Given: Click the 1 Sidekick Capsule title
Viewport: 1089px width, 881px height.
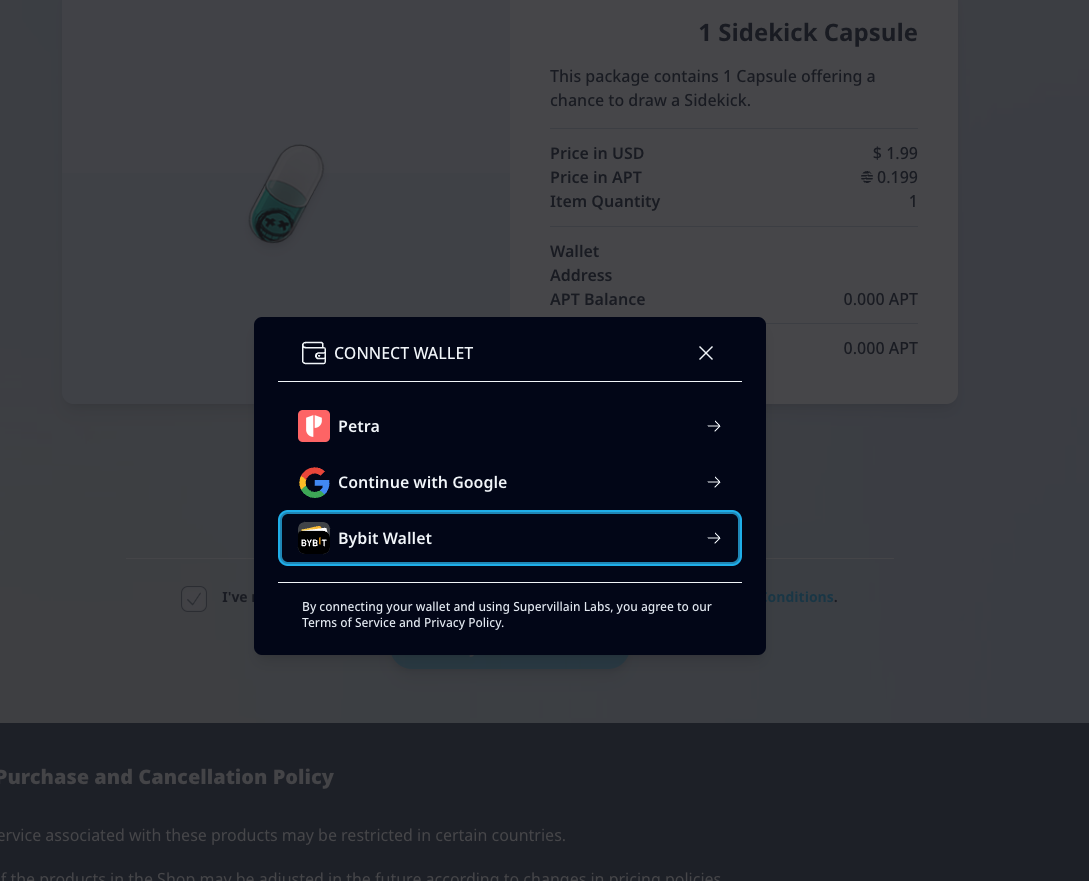Looking at the screenshot, I should (808, 33).
